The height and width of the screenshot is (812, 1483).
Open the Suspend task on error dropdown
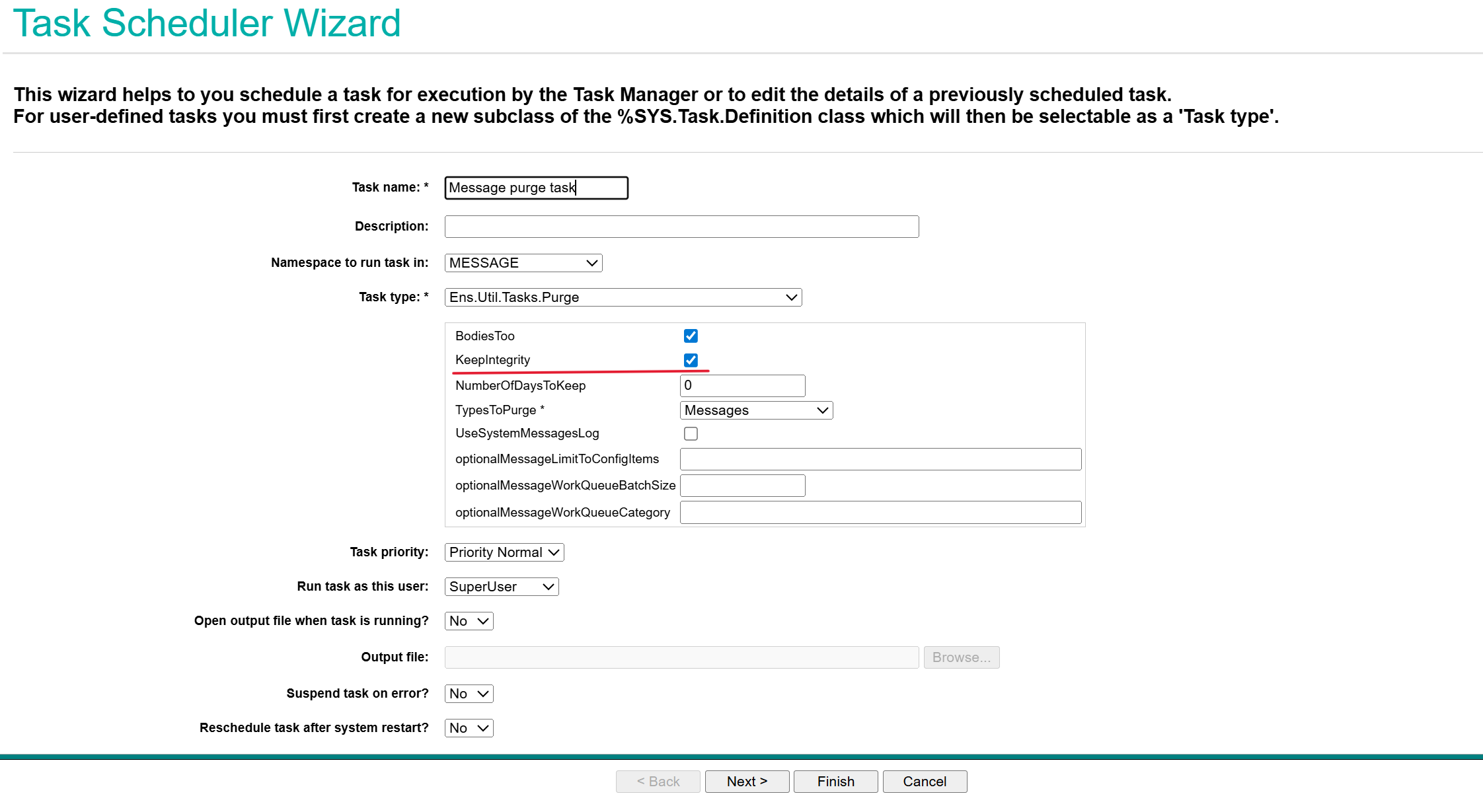469,694
